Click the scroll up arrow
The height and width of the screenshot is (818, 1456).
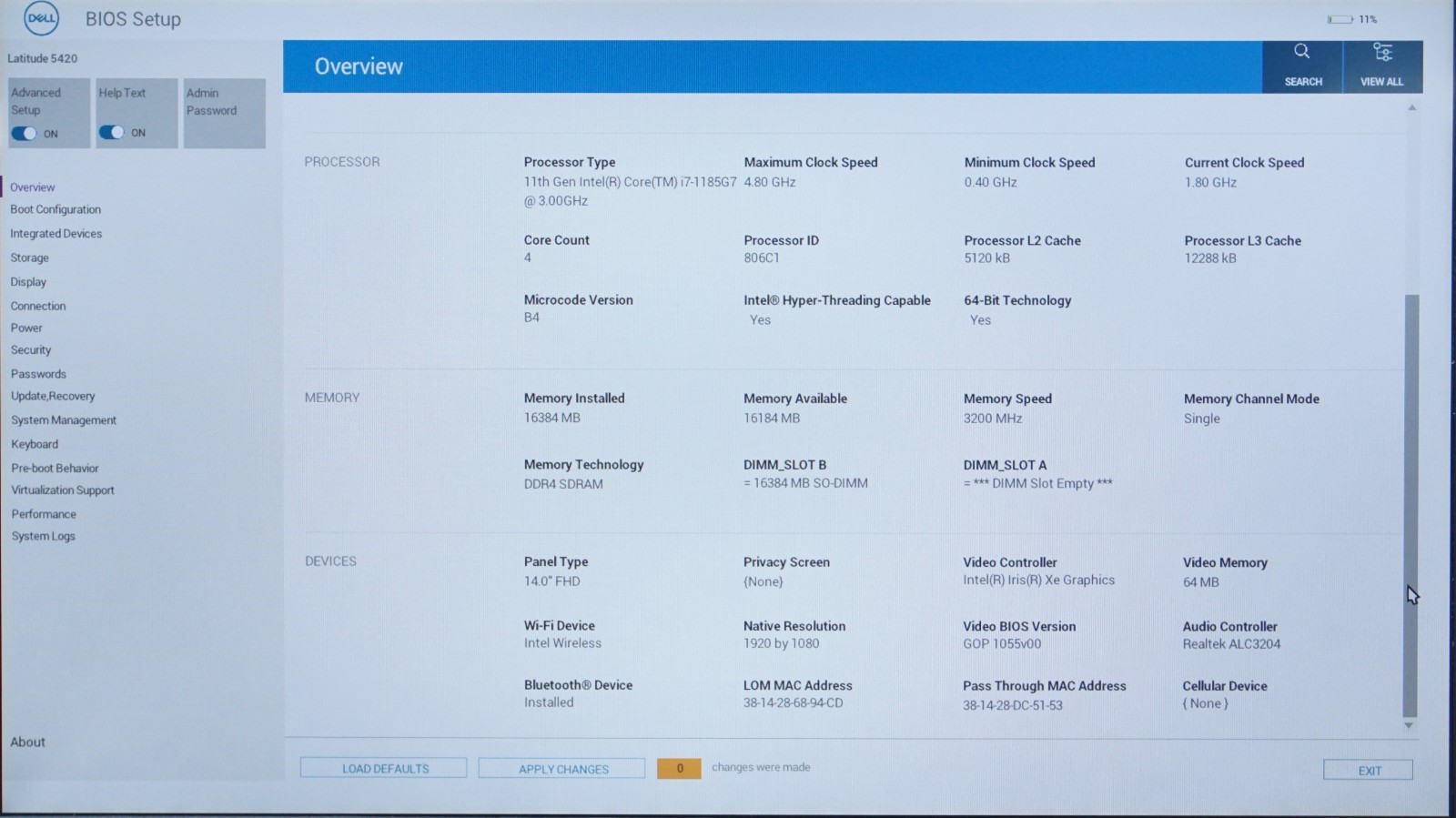pyautogui.click(x=1411, y=108)
